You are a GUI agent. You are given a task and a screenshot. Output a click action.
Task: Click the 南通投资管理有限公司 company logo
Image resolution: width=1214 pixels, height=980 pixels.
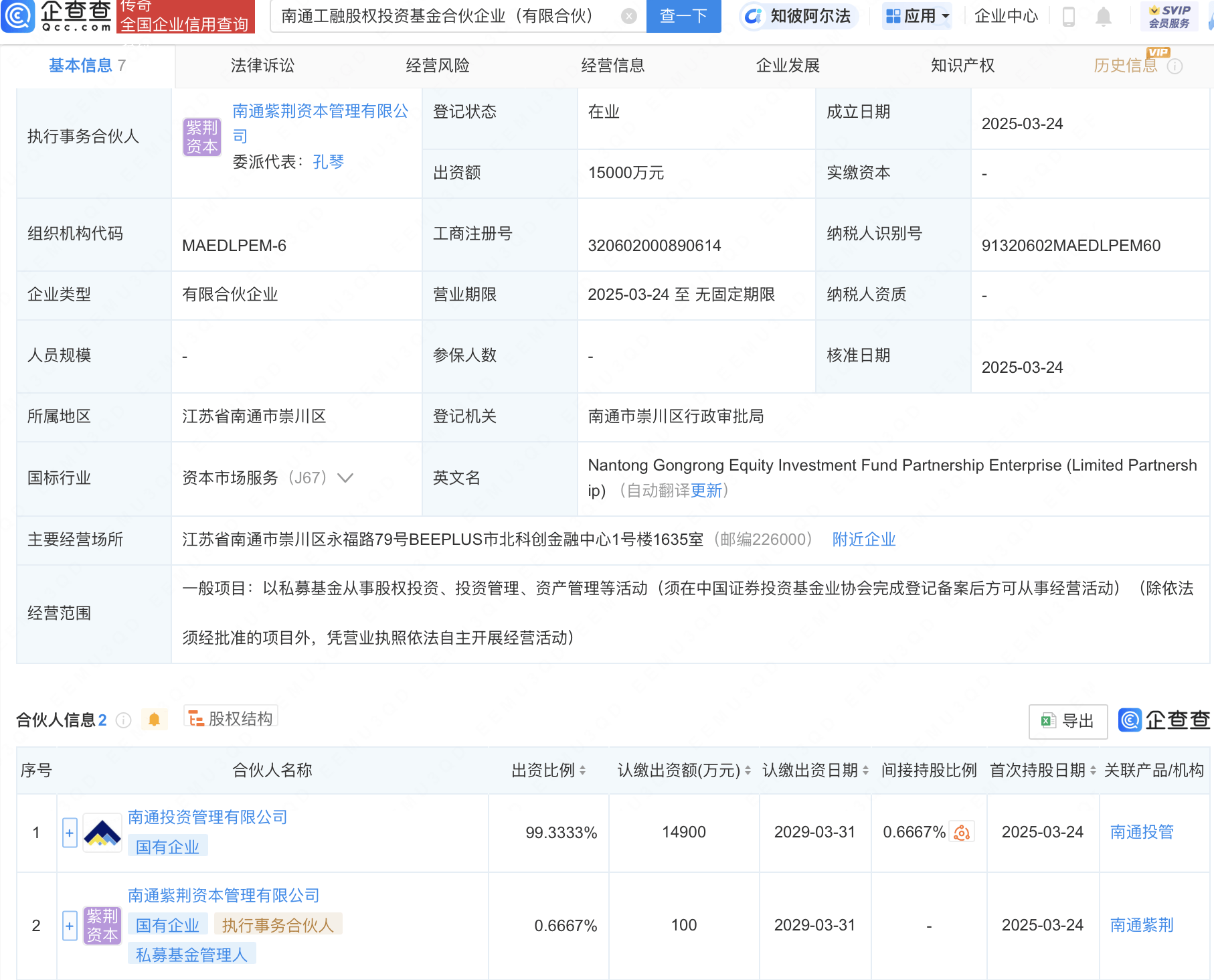click(102, 833)
